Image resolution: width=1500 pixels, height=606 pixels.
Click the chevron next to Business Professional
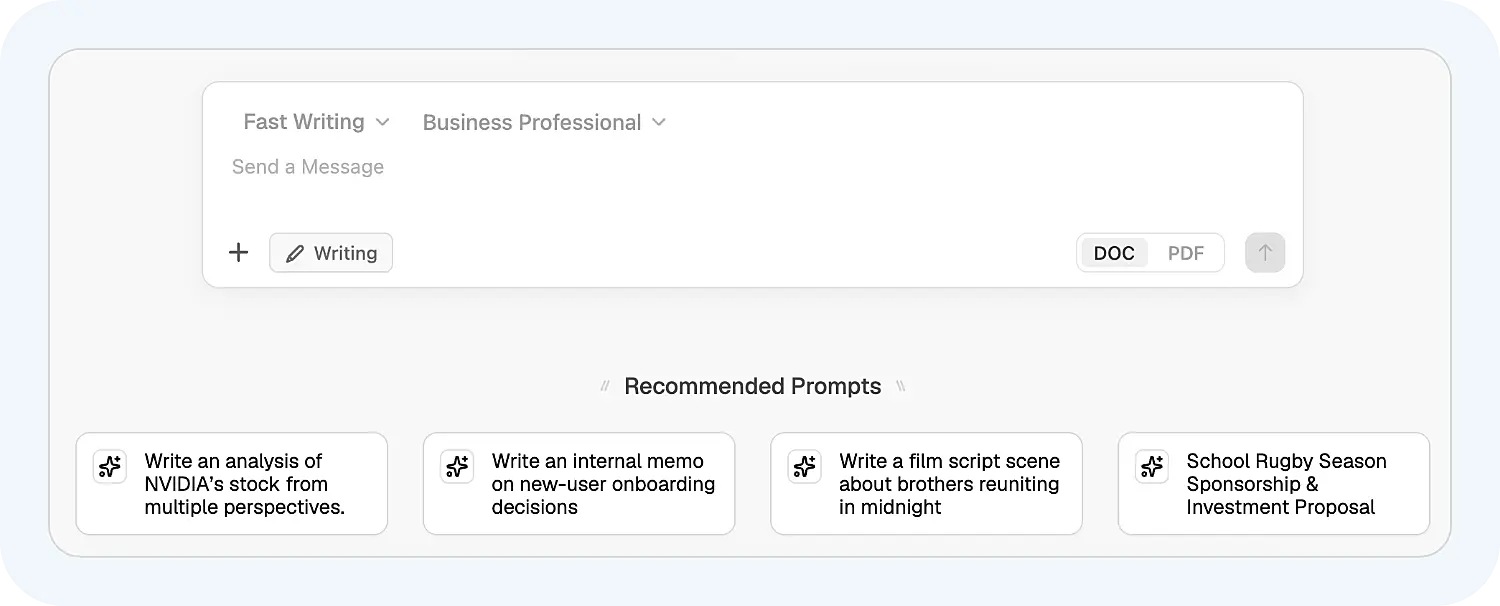659,123
